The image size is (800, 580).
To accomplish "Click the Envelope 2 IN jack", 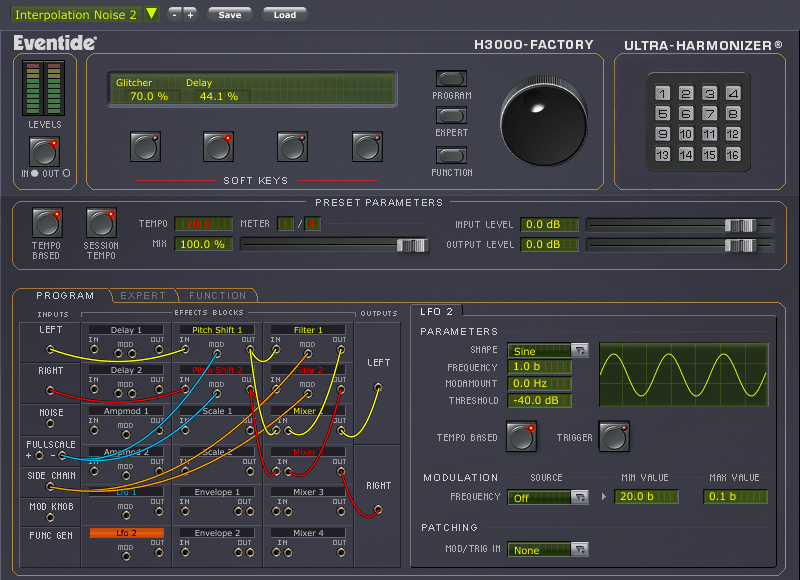I will click(185, 552).
